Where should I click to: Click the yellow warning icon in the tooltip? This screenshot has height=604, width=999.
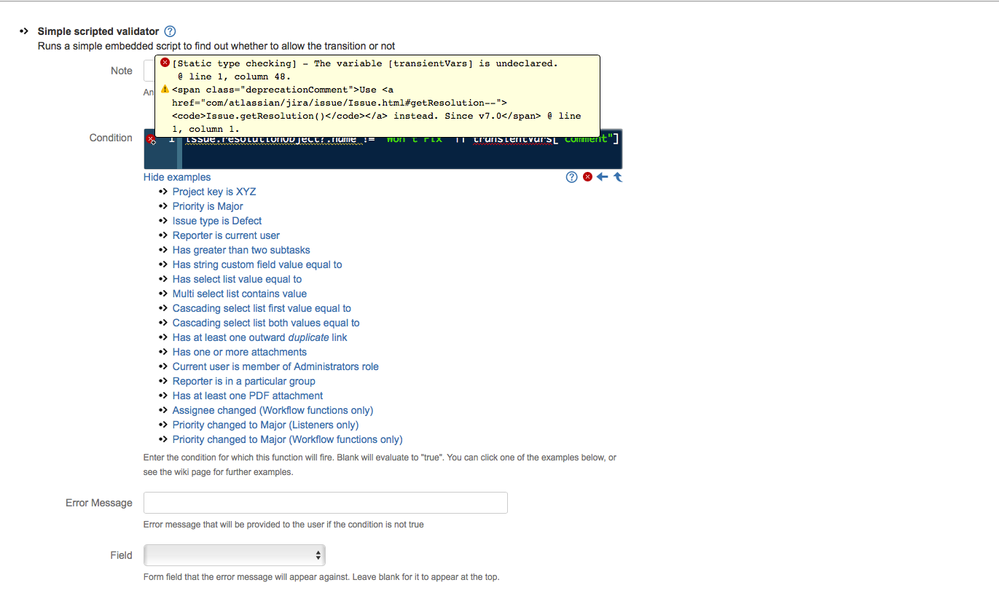[165, 89]
